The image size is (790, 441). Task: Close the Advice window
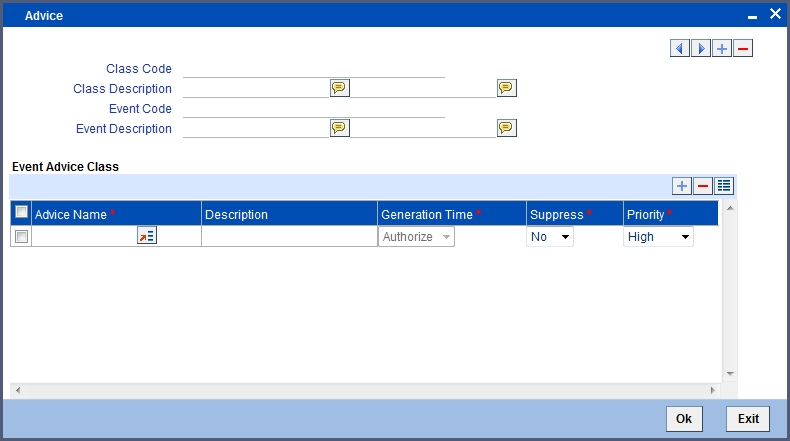[x=775, y=14]
